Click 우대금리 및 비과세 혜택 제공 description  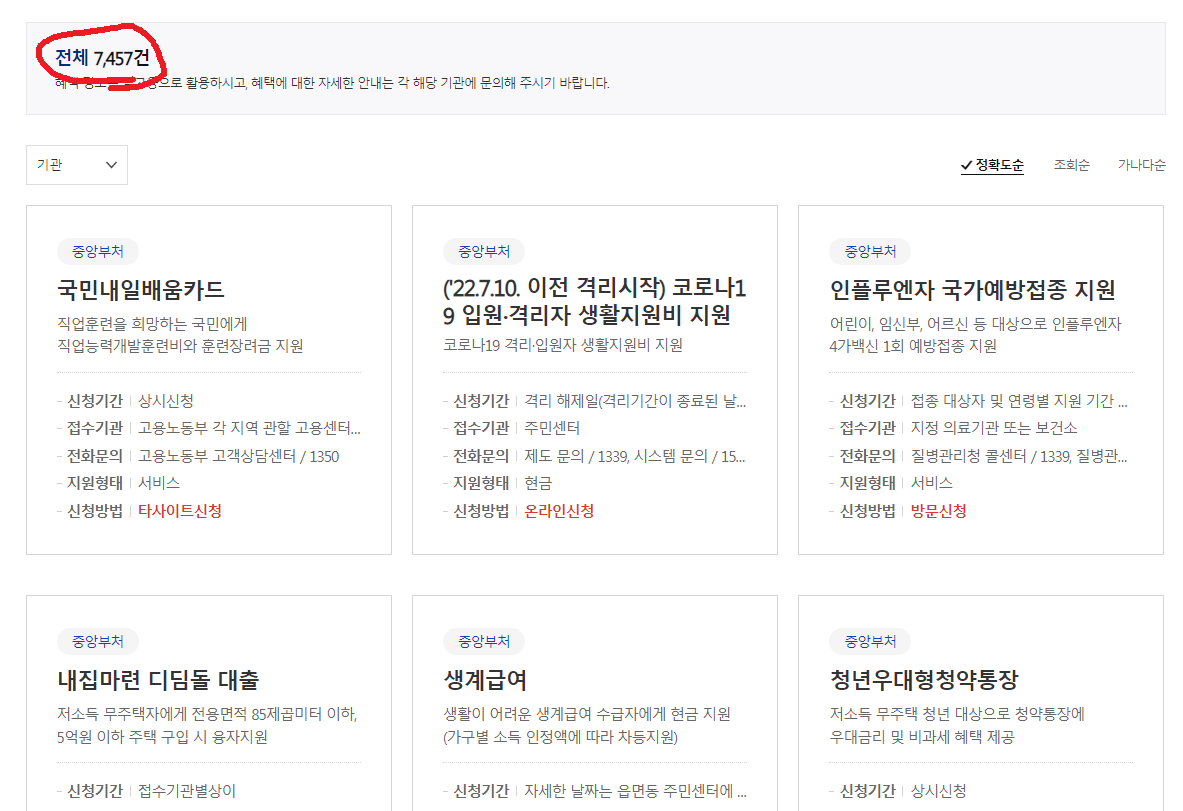[x=922, y=736]
